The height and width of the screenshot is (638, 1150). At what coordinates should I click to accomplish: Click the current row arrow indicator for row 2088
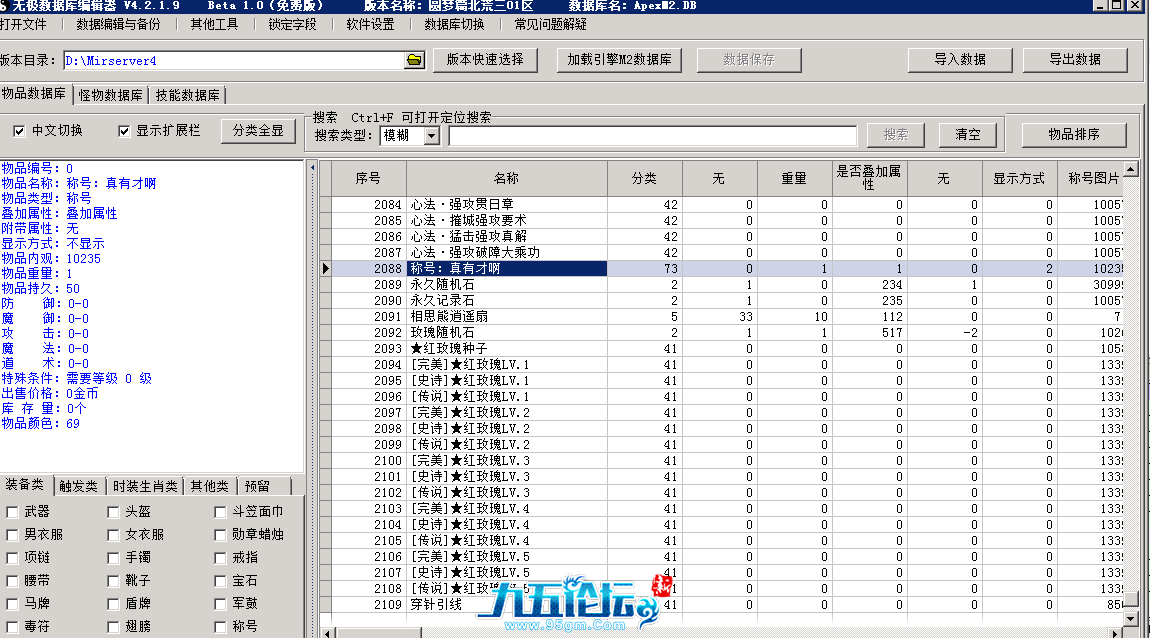coord(325,269)
